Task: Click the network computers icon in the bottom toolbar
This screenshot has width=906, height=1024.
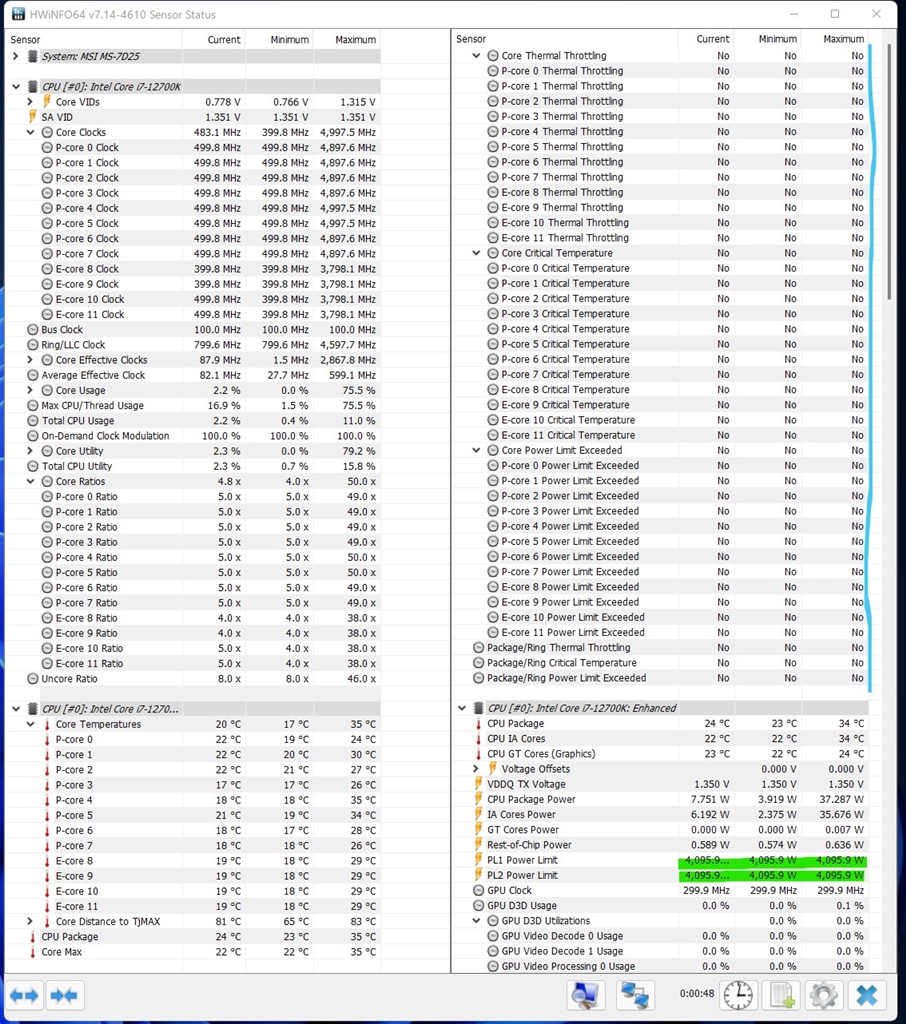Action: (x=634, y=995)
